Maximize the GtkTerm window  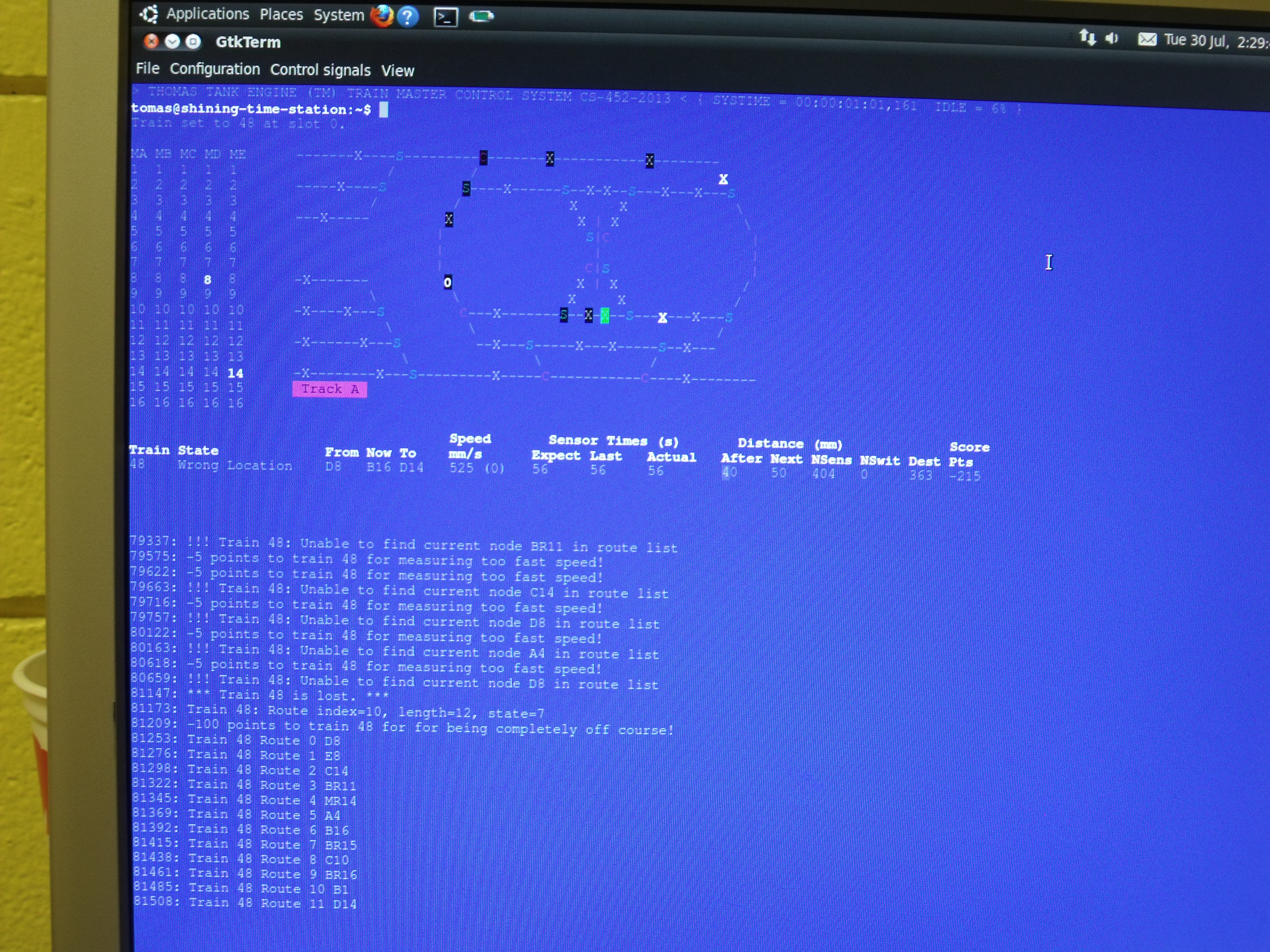194,42
